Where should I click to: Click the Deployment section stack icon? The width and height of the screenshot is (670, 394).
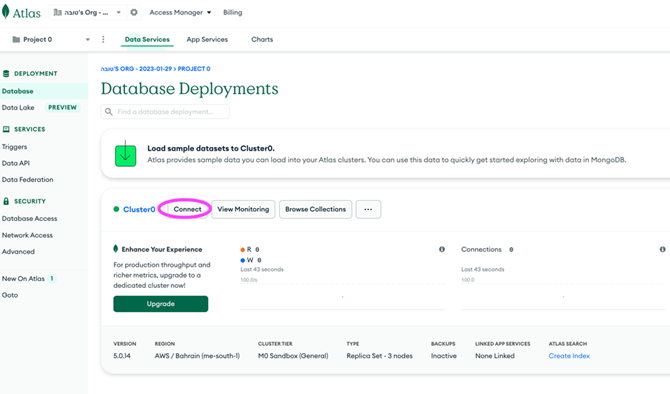6,74
